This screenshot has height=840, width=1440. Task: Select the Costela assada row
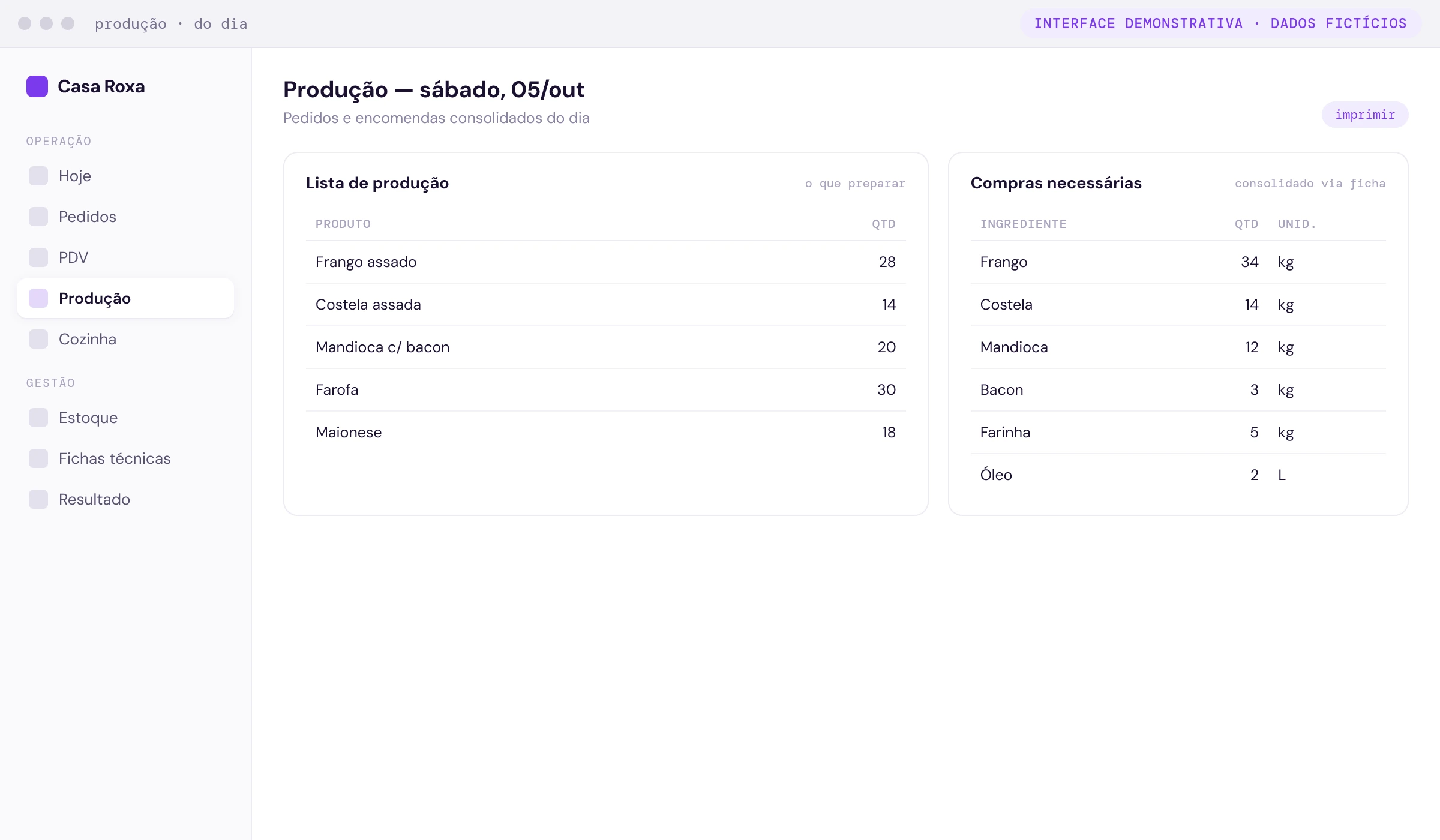coord(606,305)
